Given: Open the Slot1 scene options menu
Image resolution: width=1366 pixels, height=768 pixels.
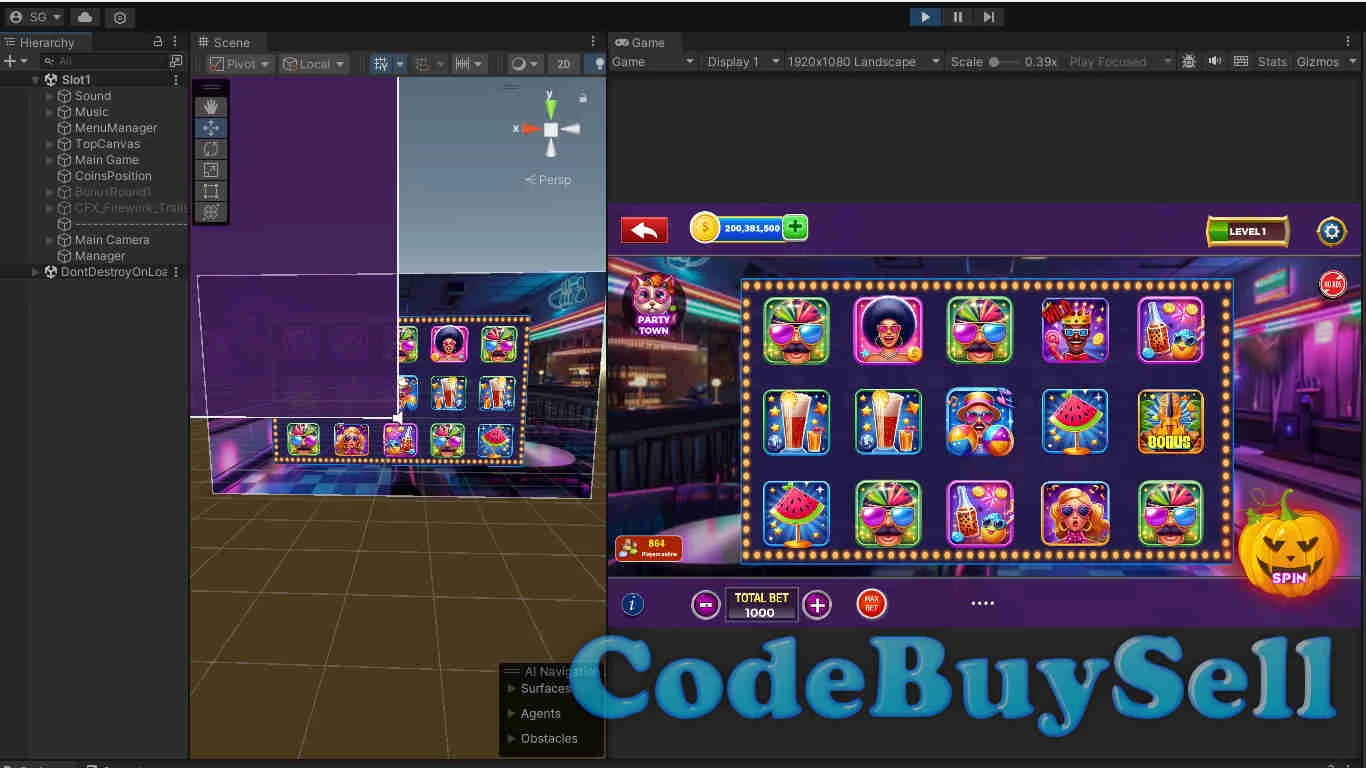Looking at the screenshot, I should [177, 80].
